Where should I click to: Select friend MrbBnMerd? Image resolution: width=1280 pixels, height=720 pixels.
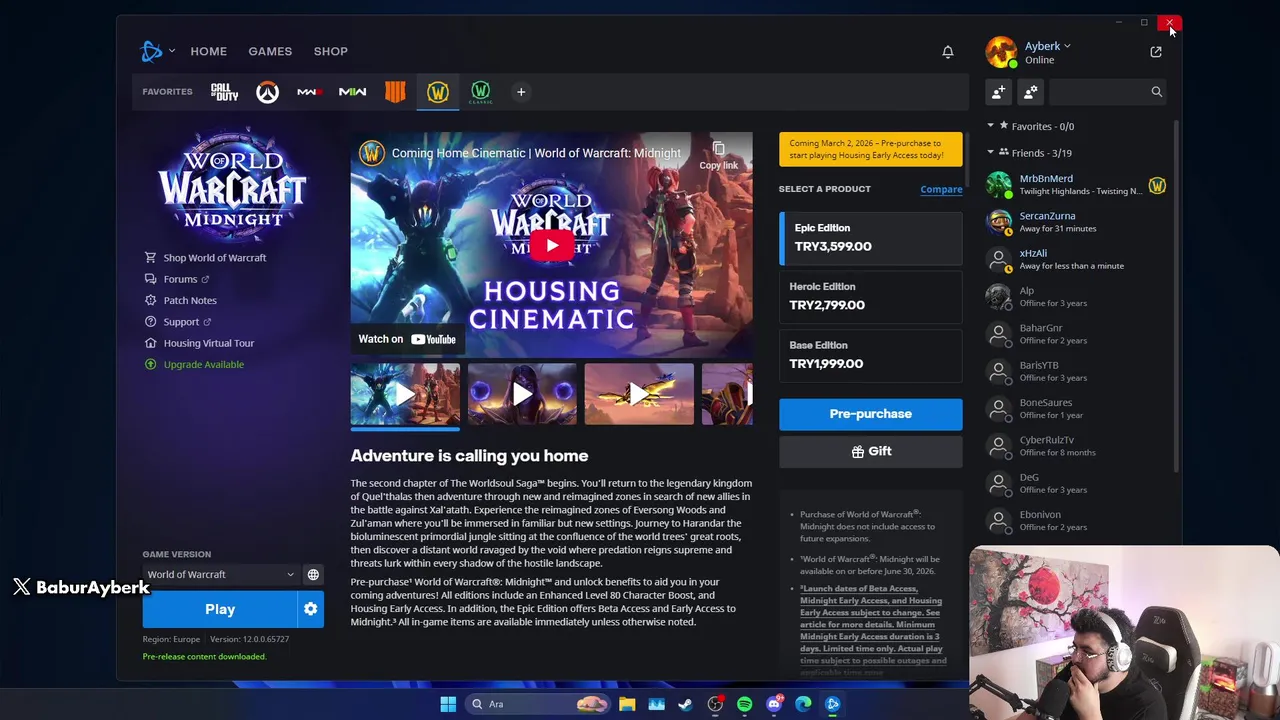1075,185
